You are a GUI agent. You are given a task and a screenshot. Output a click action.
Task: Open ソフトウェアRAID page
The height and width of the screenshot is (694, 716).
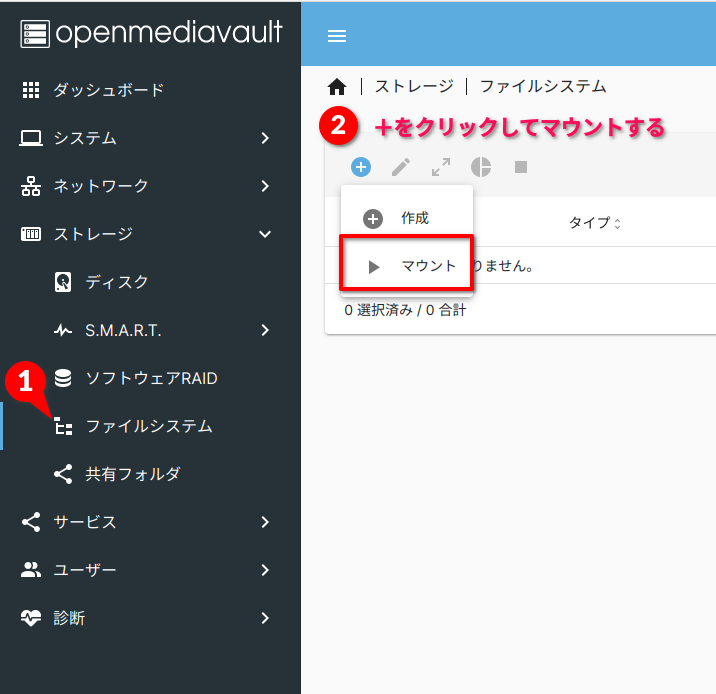point(152,378)
